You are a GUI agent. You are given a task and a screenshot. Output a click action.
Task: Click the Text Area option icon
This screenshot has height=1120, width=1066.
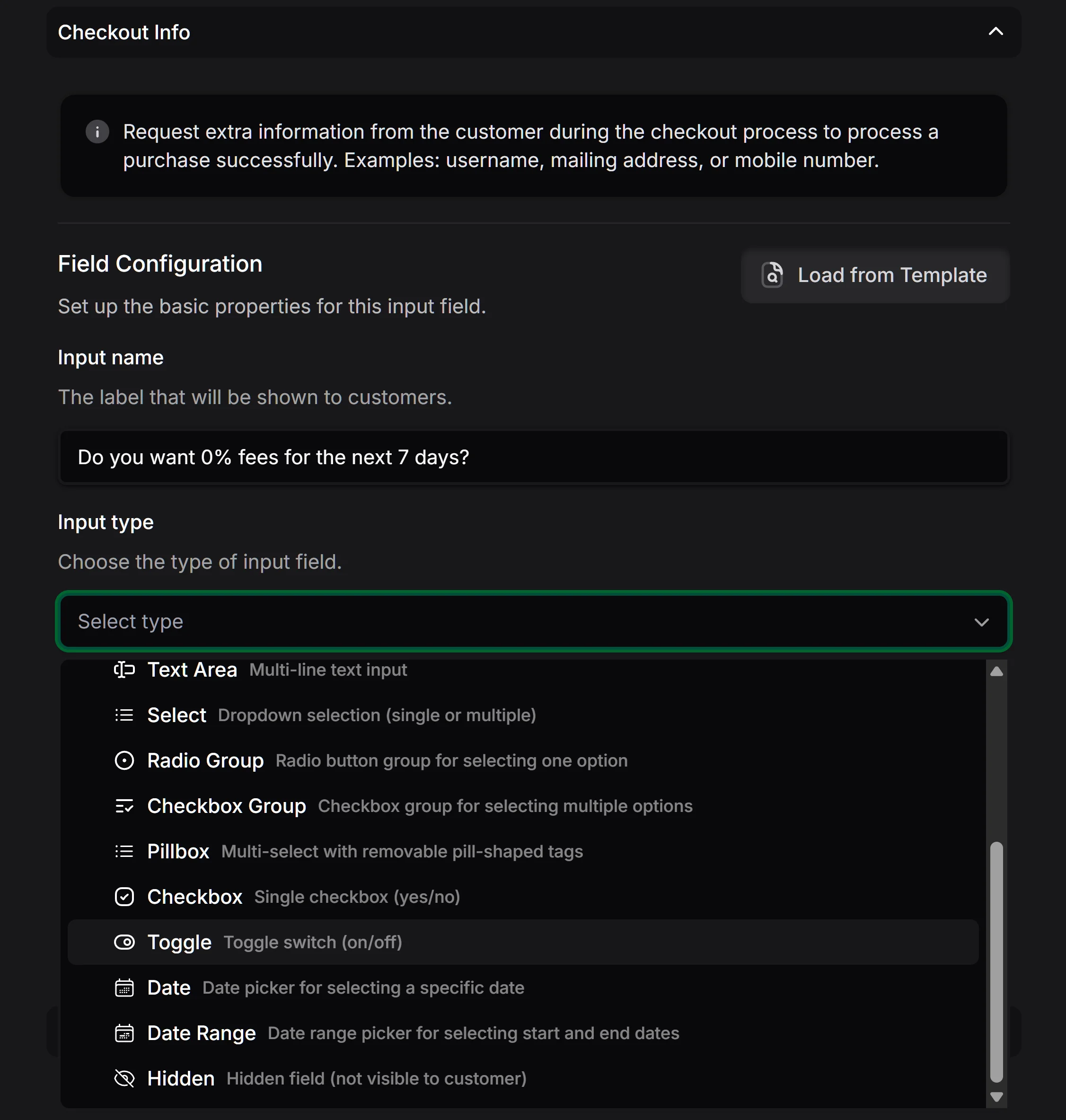pos(124,670)
